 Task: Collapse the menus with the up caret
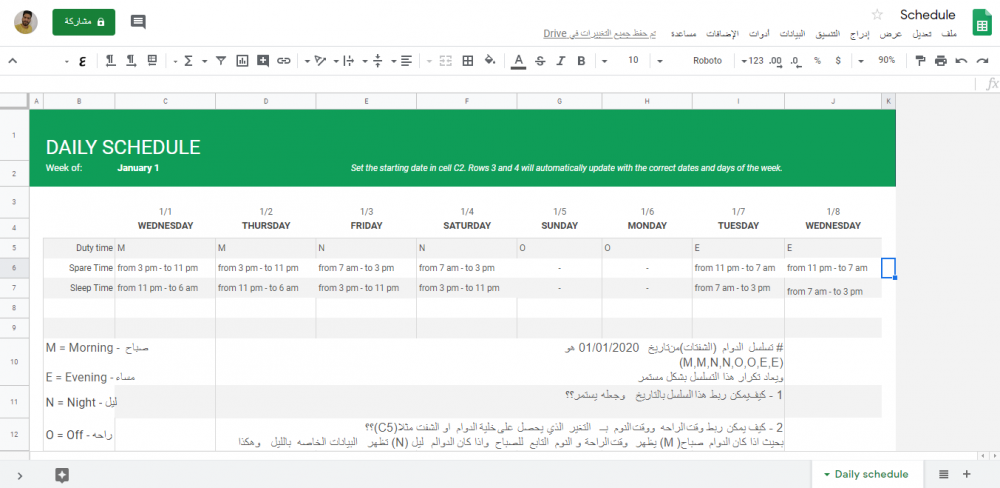coord(12,61)
